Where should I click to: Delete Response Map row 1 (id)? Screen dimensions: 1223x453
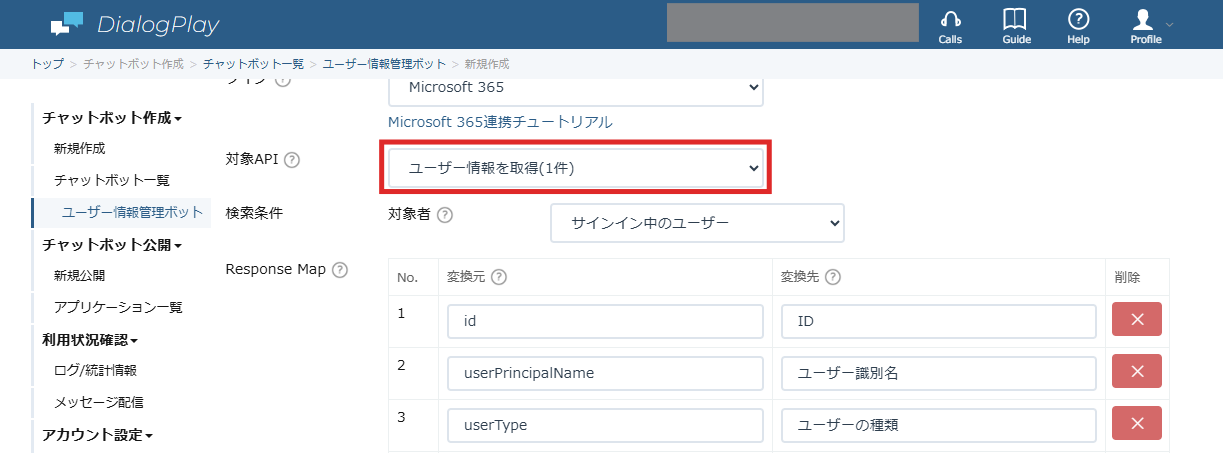point(1137,319)
